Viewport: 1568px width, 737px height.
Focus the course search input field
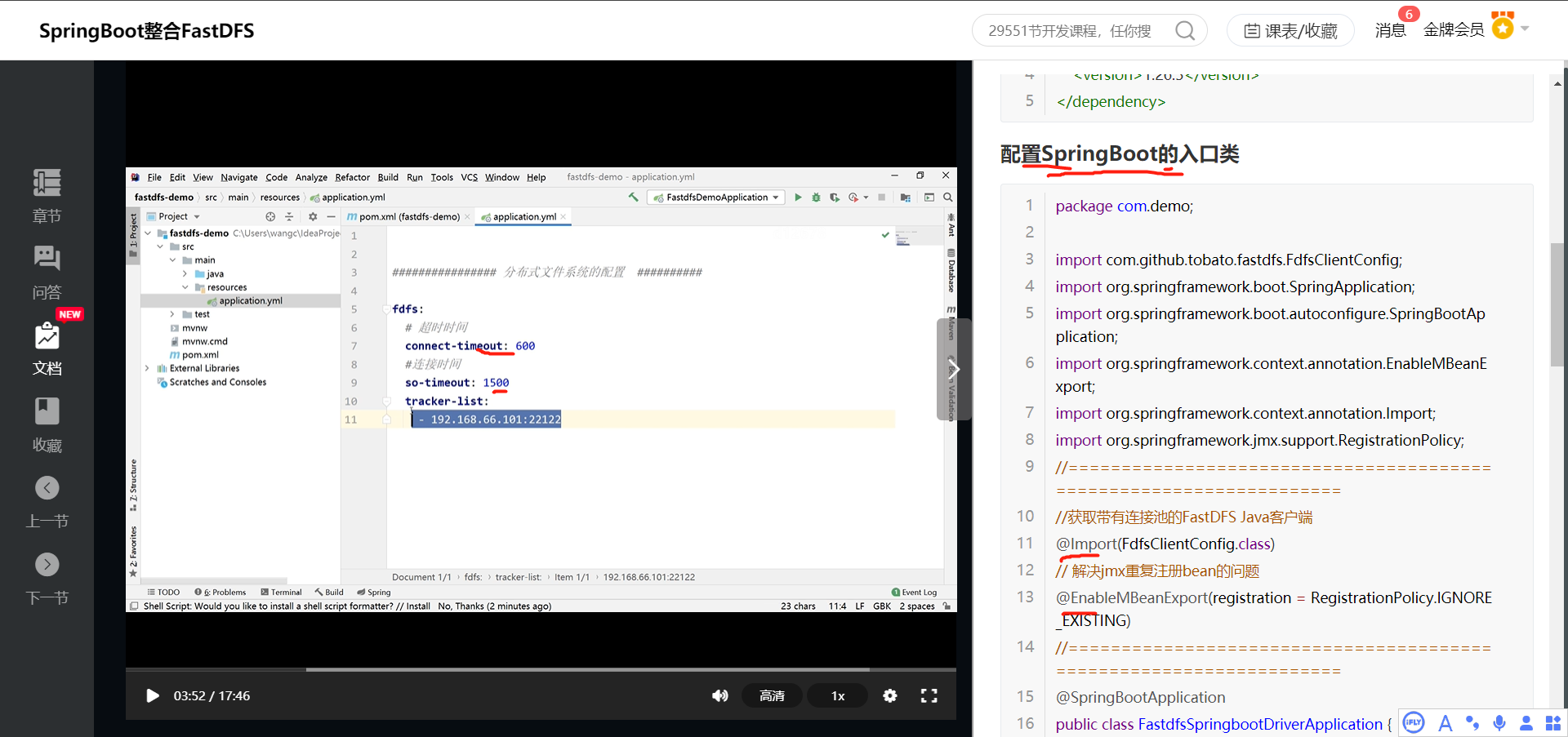pos(1070,31)
